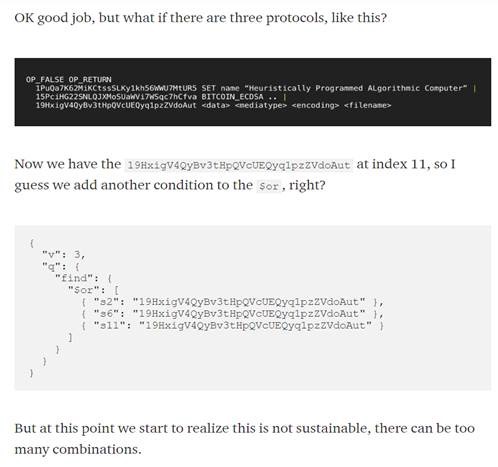Click the inline $or code snippet
Viewport: 498px width, 467px height.
coord(269,186)
